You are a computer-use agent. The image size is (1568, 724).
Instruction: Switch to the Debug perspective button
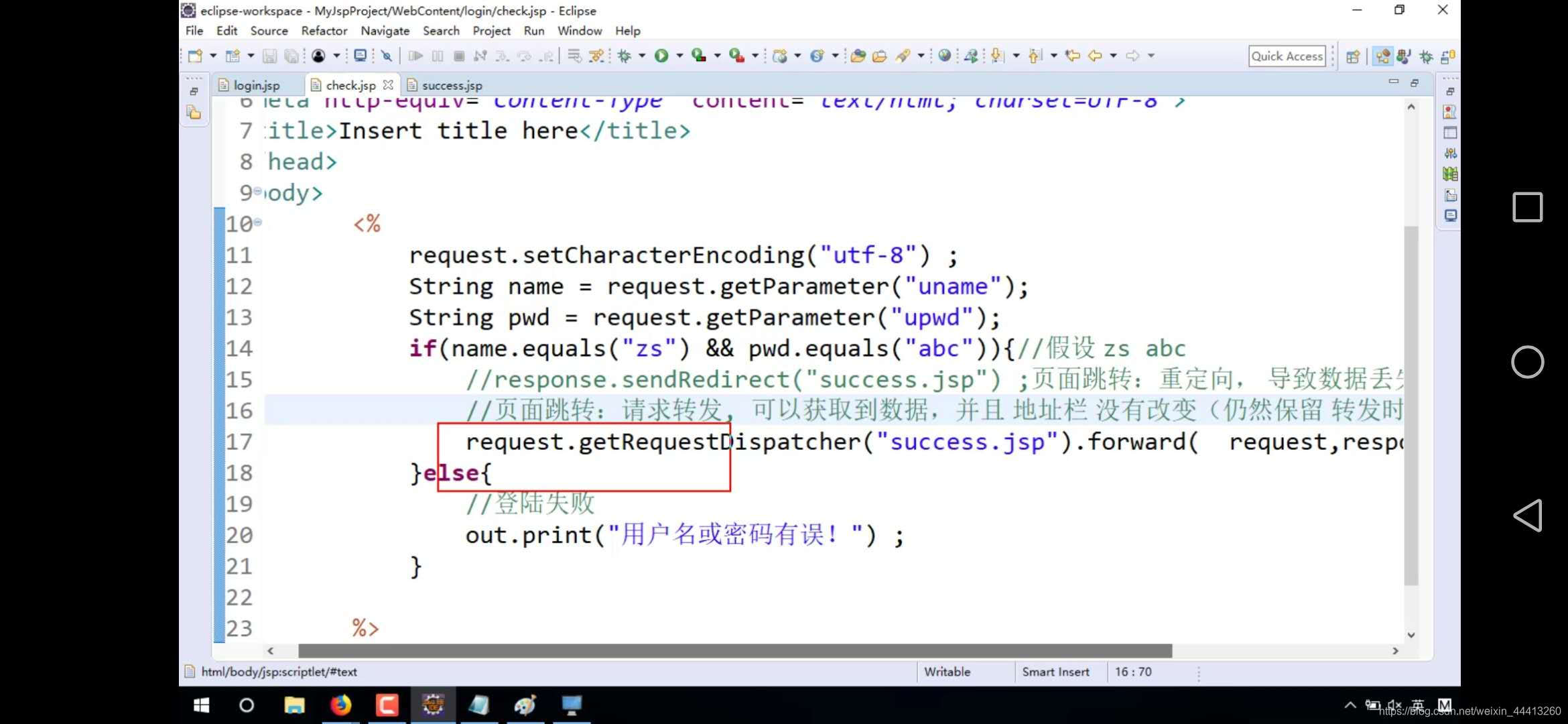(1426, 57)
